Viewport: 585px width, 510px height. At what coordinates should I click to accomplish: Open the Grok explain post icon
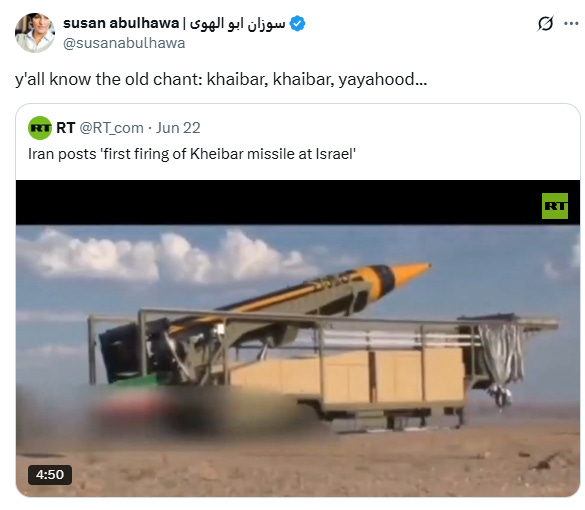(x=545, y=24)
